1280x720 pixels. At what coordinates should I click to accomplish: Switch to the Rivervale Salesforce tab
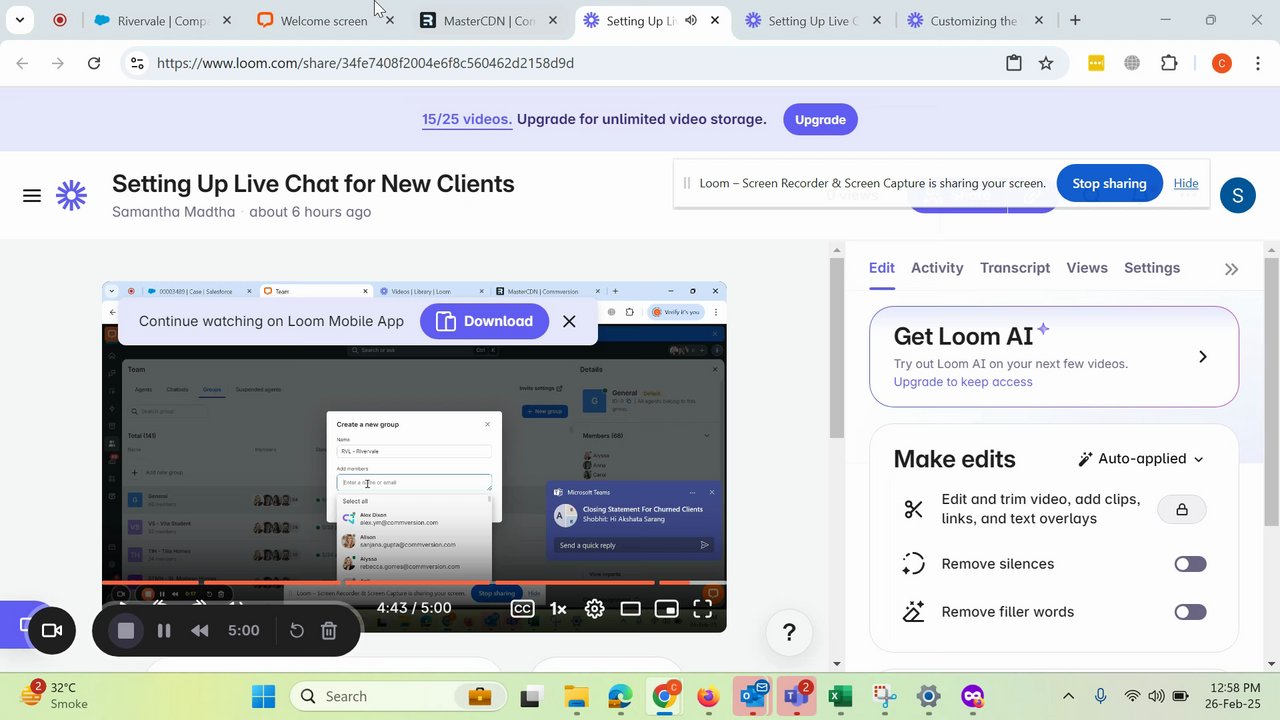point(164,20)
